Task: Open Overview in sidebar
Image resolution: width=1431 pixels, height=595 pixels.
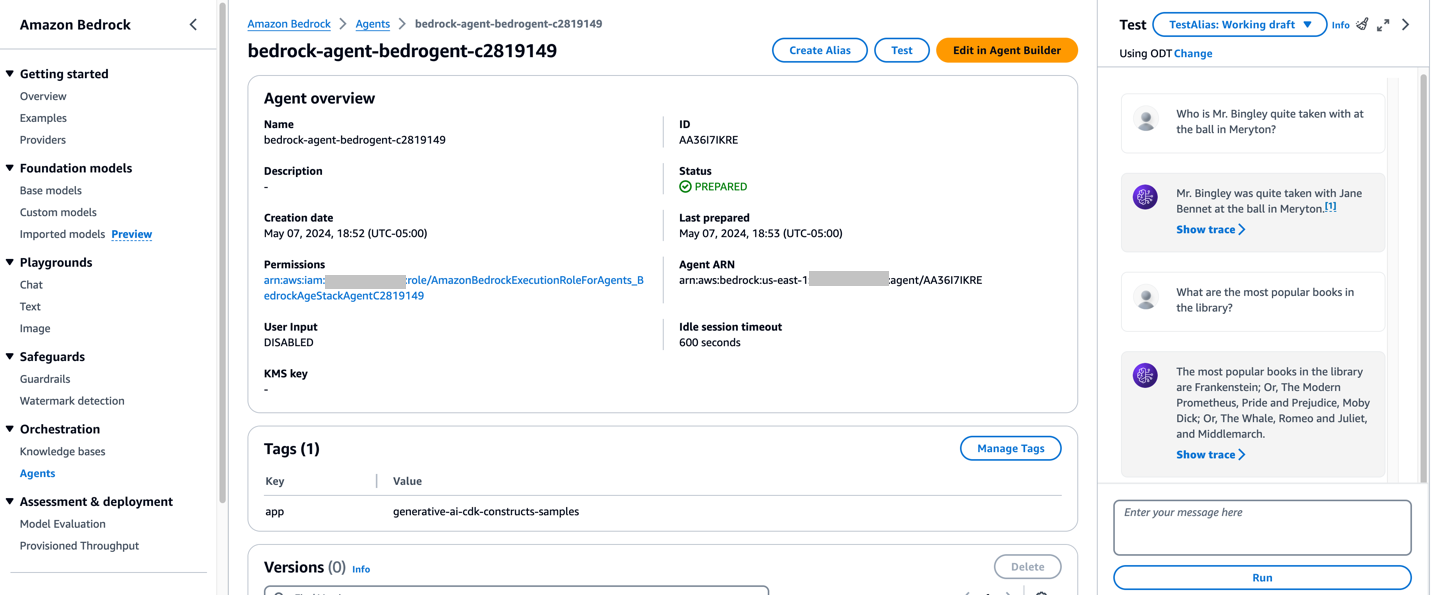Action: (x=43, y=97)
